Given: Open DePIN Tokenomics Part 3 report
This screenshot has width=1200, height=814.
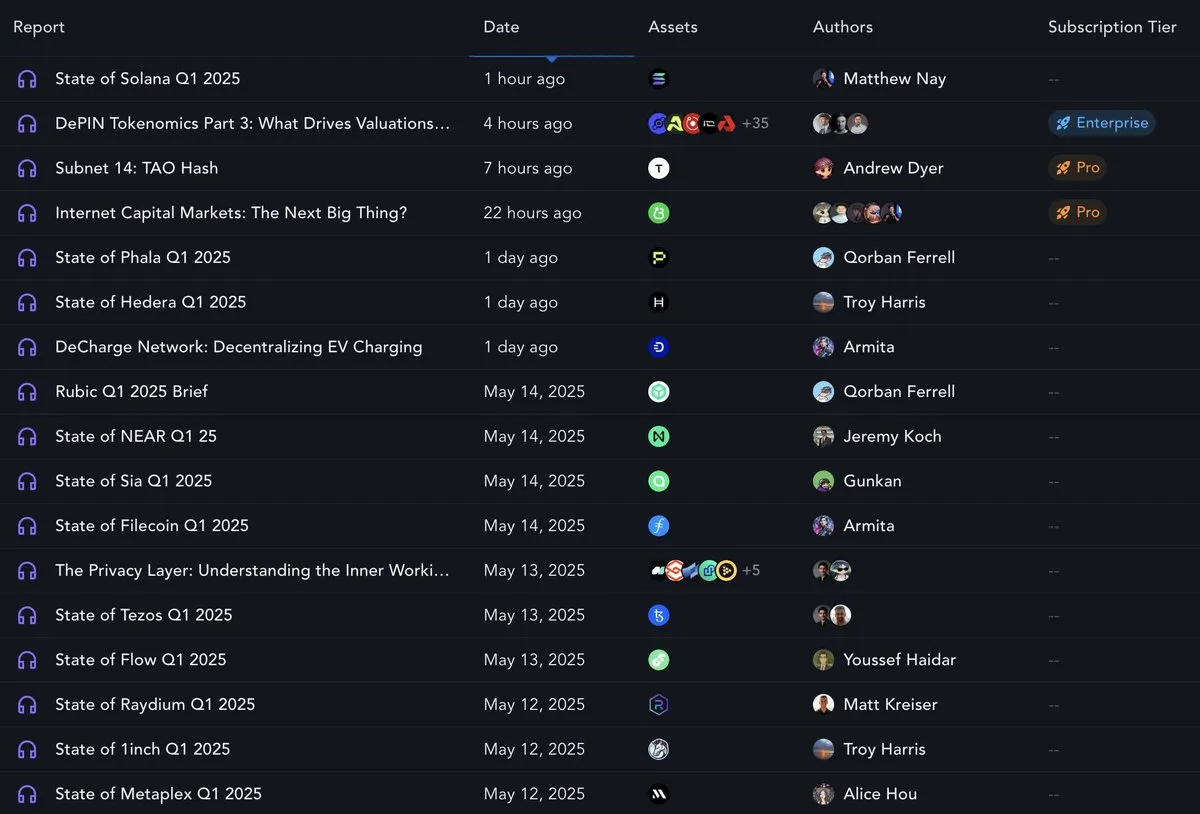Looking at the screenshot, I should pos(252,124).
